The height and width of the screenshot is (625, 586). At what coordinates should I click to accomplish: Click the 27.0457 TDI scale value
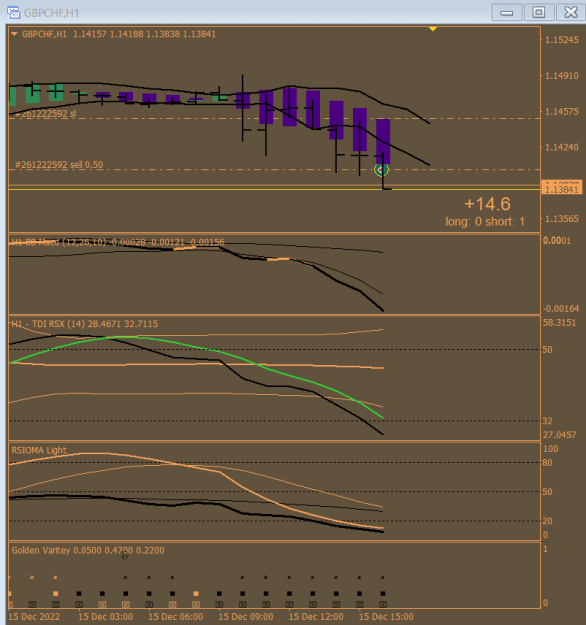[x=559, y=435]
